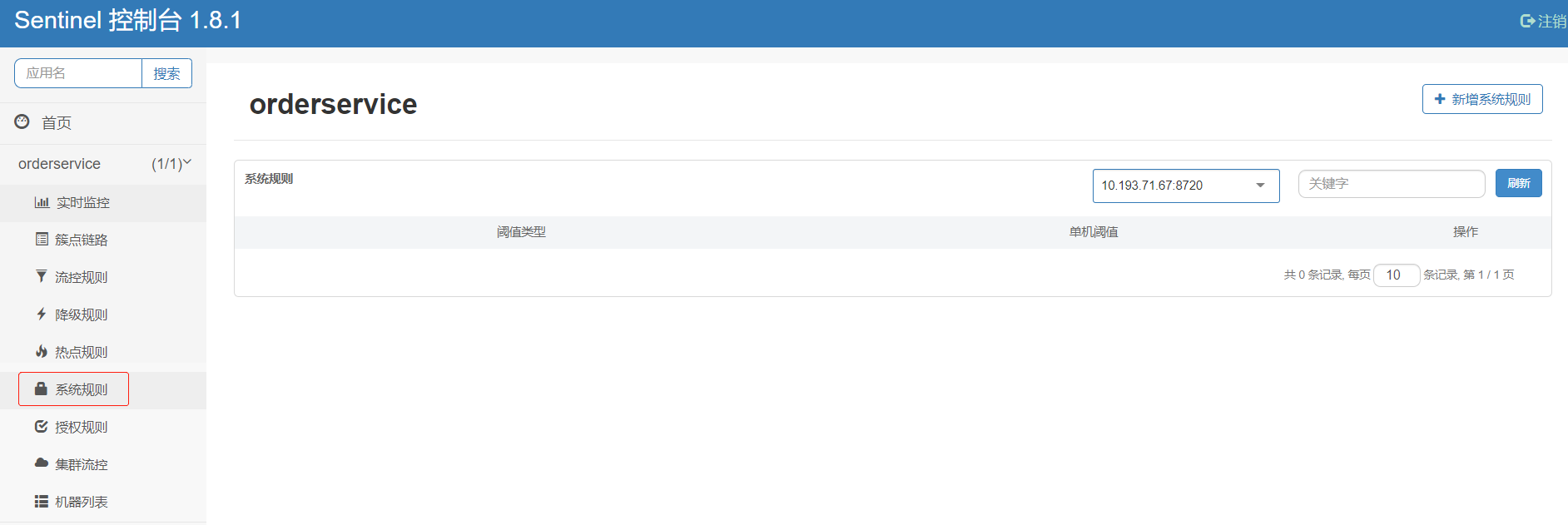1568x525 pixels.
Task: Focus the 应用名 search input
Action: [x=78, y=73]
